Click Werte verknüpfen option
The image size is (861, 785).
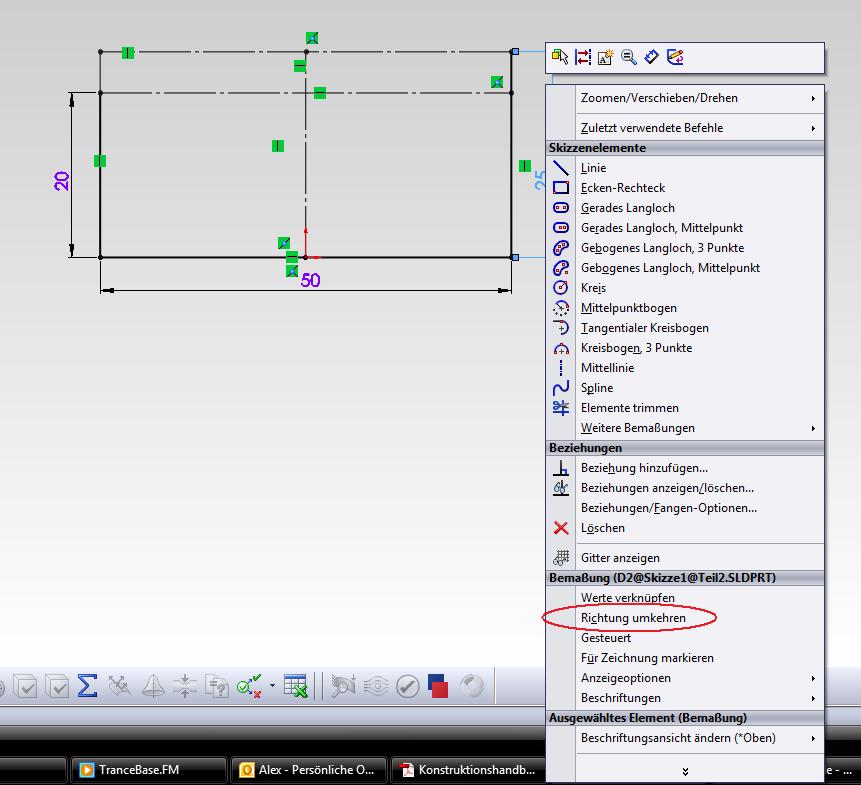627,598
